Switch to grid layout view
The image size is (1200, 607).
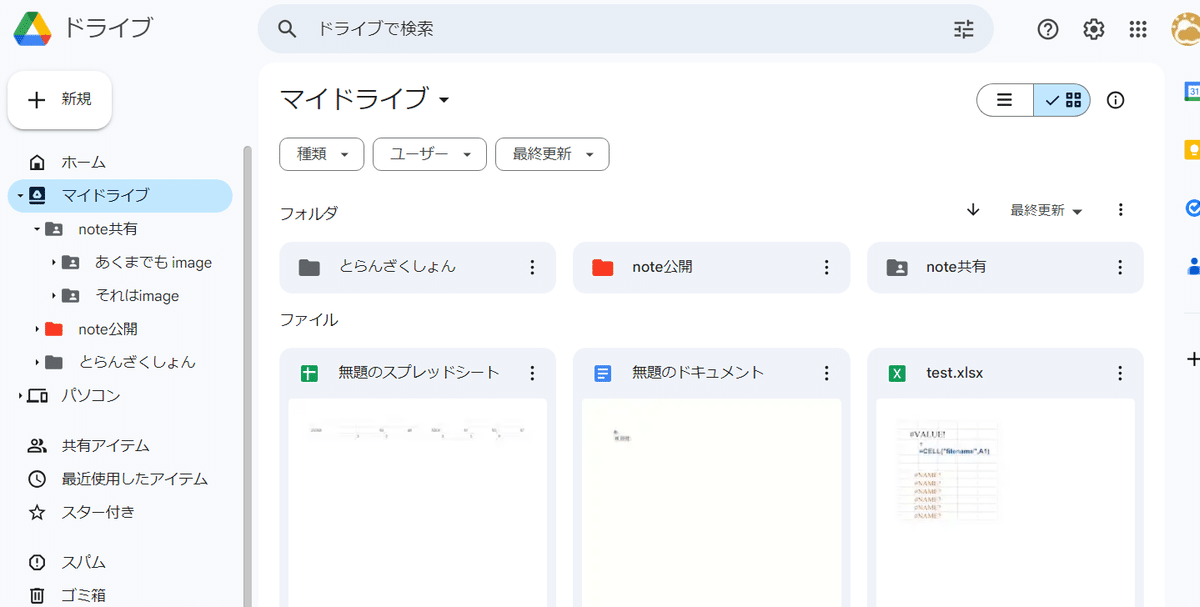point(1063,100)
